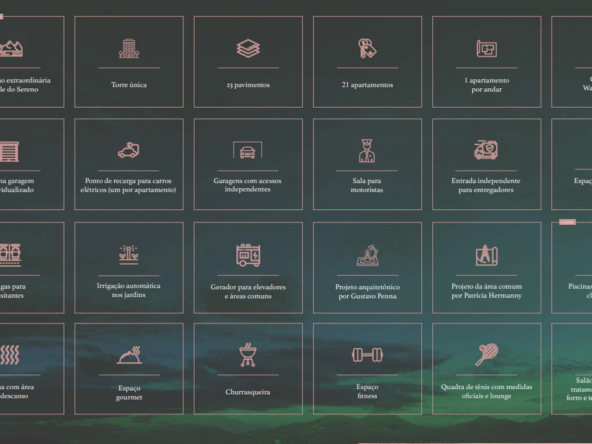Click the blueprint compass icon for Patrícia Hermanny

point(487,256)
